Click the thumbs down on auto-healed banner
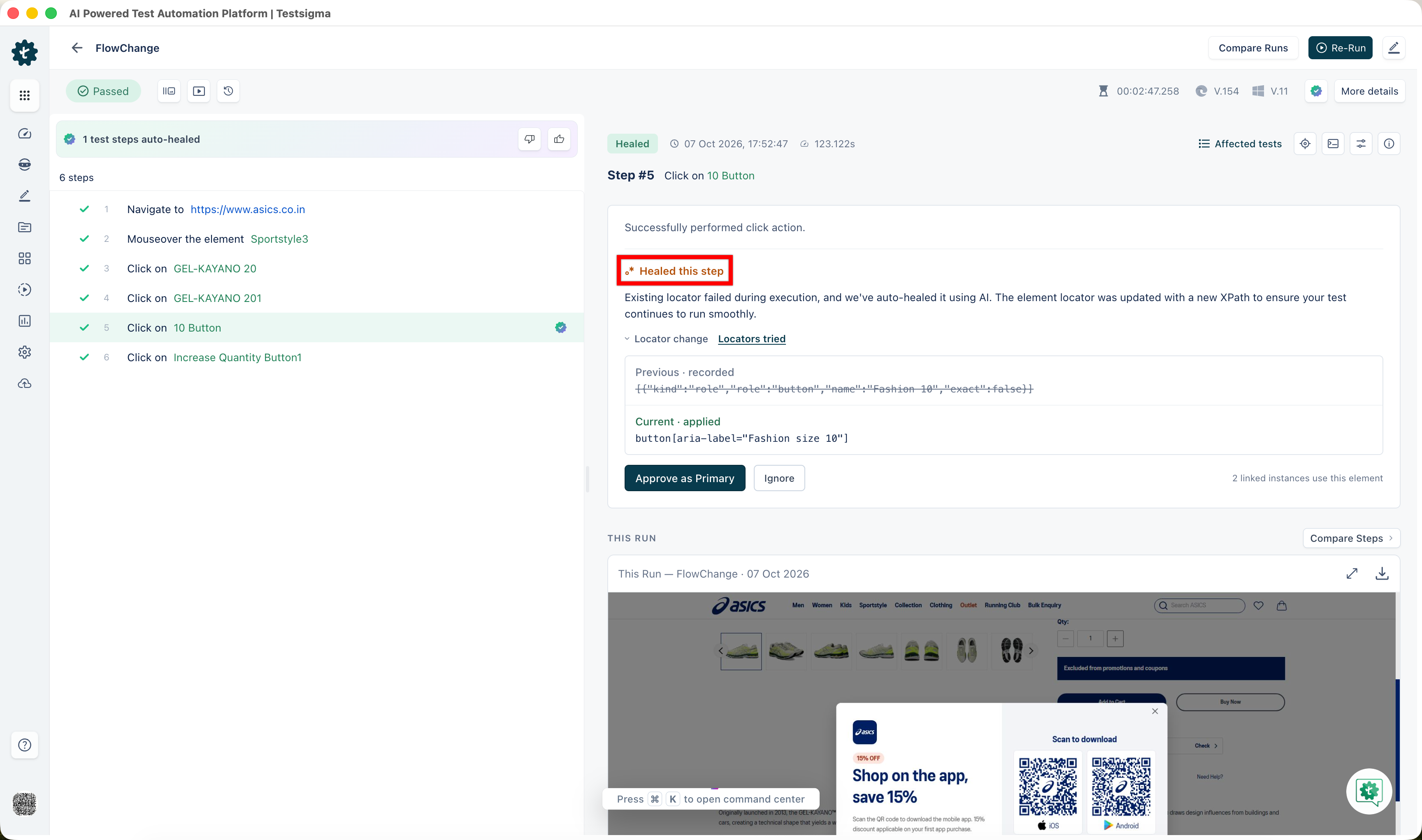Image resolution: width=1422 pixels, height=840 pixels. pyautogui.click(x=529, y=139)
